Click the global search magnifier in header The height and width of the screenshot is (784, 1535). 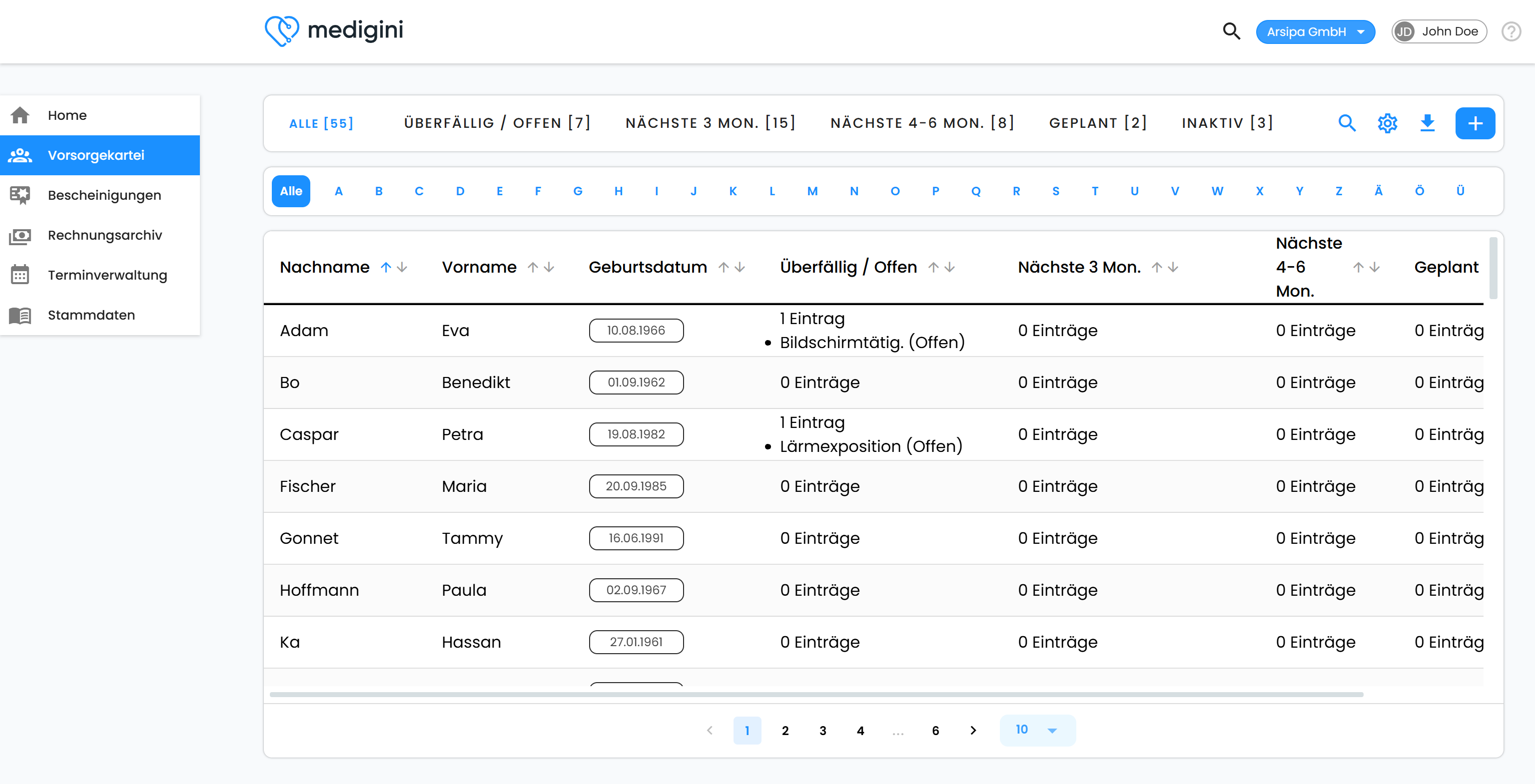click(x=1231, y=31)
